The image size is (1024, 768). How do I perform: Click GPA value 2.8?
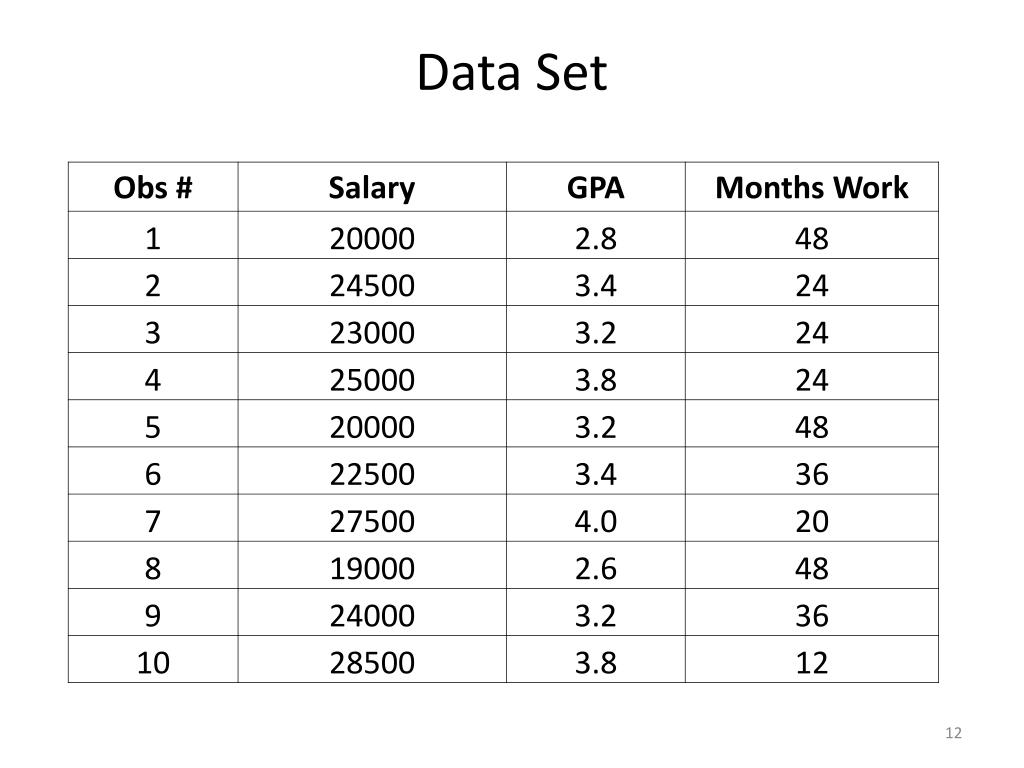(596, 239)
